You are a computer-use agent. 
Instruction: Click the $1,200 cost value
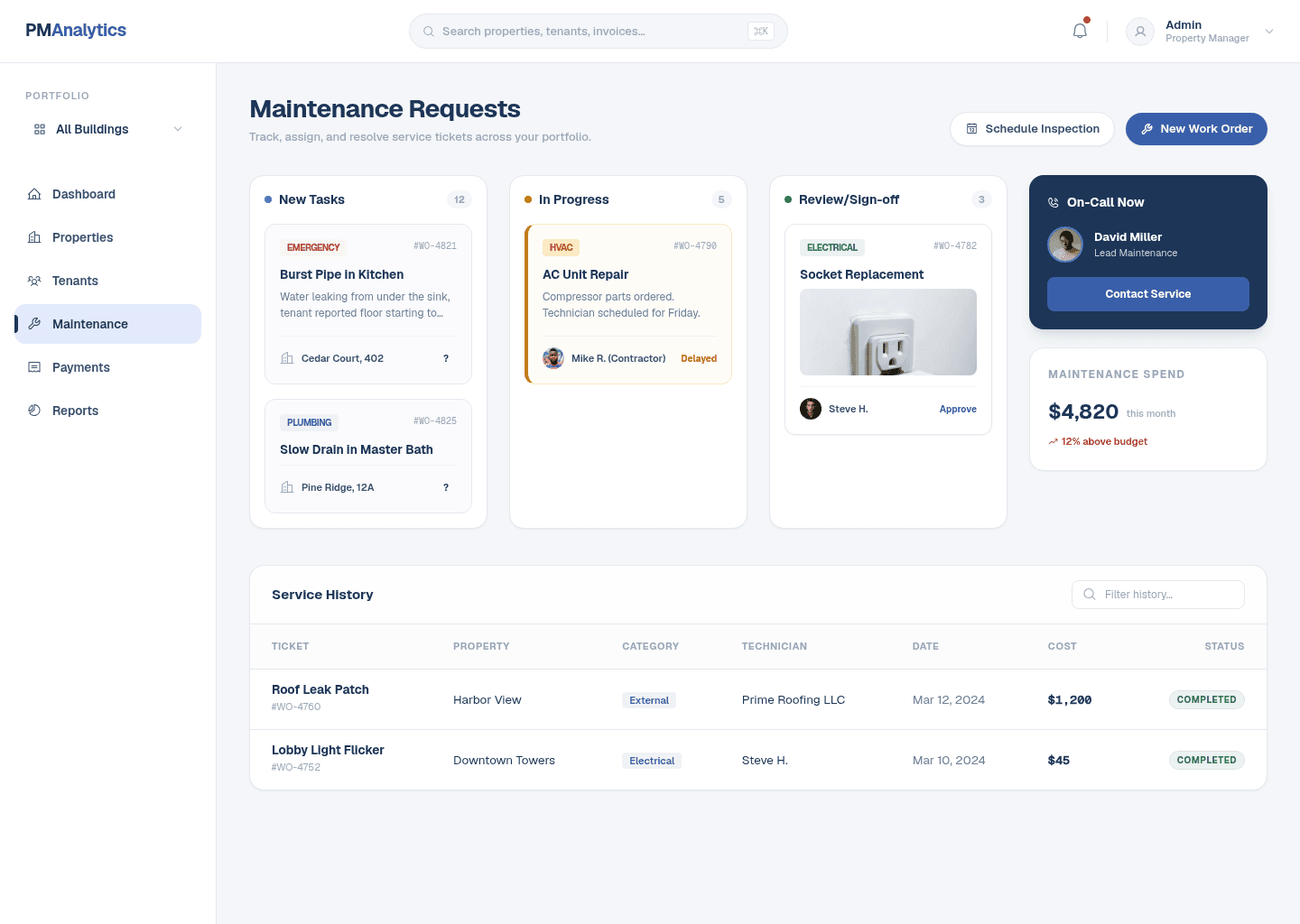(x=1070, y=699)
